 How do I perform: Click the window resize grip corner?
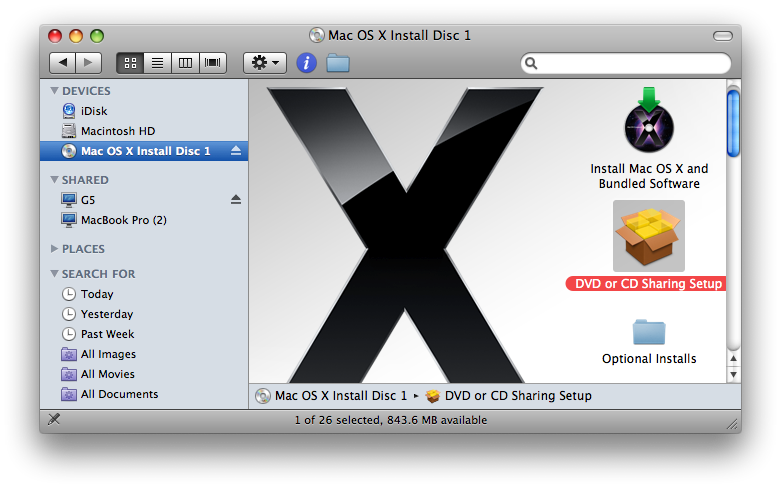click(x=732, y=424)
